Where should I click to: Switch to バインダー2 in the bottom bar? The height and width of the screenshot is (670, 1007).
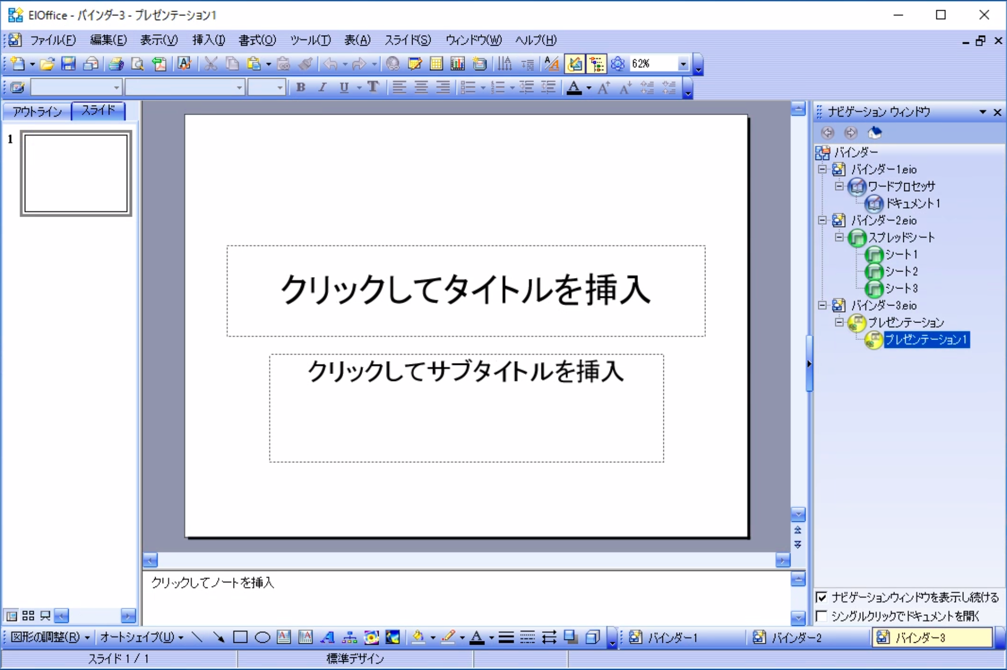808,637
